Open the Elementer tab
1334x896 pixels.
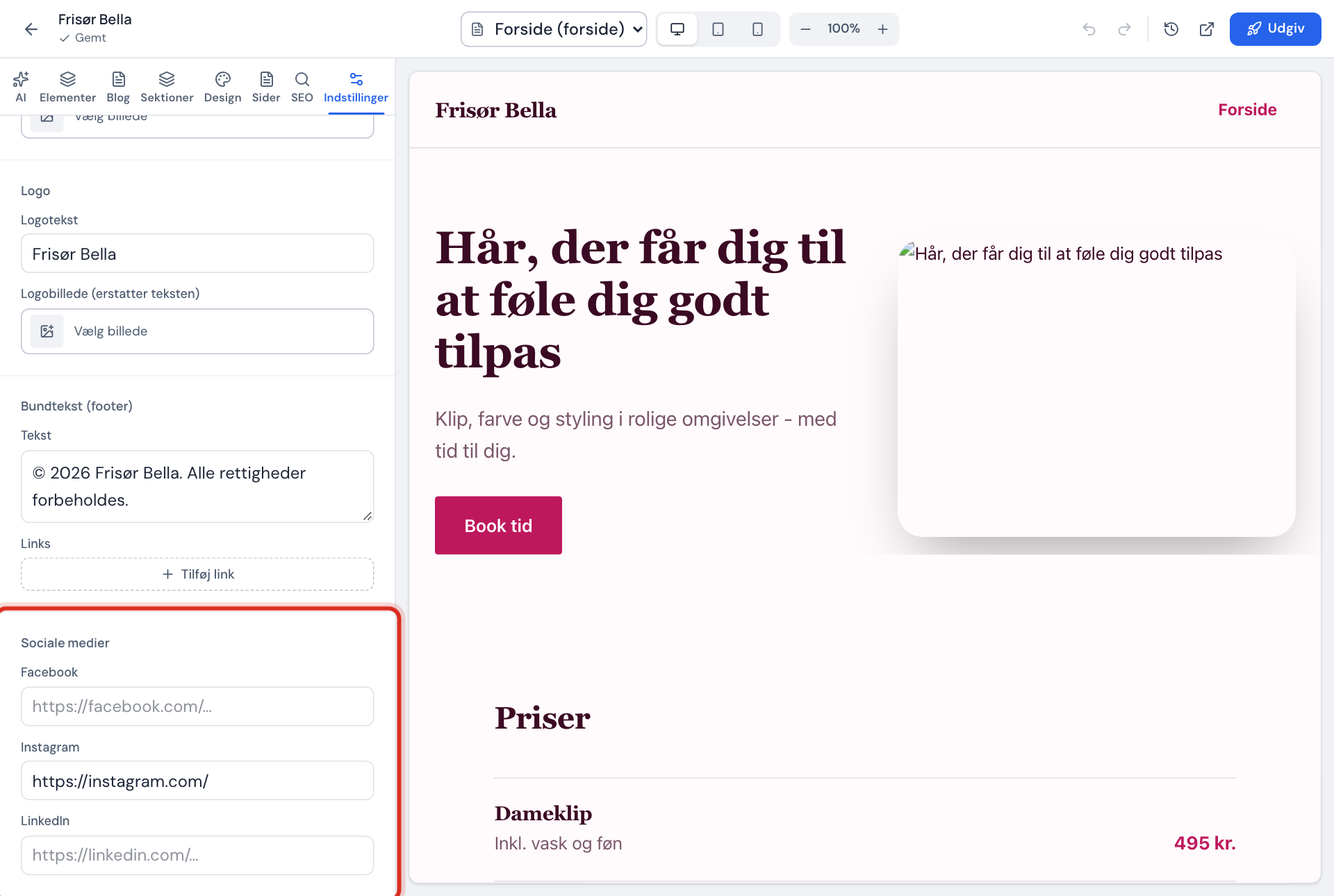click(x=67, y=87)
